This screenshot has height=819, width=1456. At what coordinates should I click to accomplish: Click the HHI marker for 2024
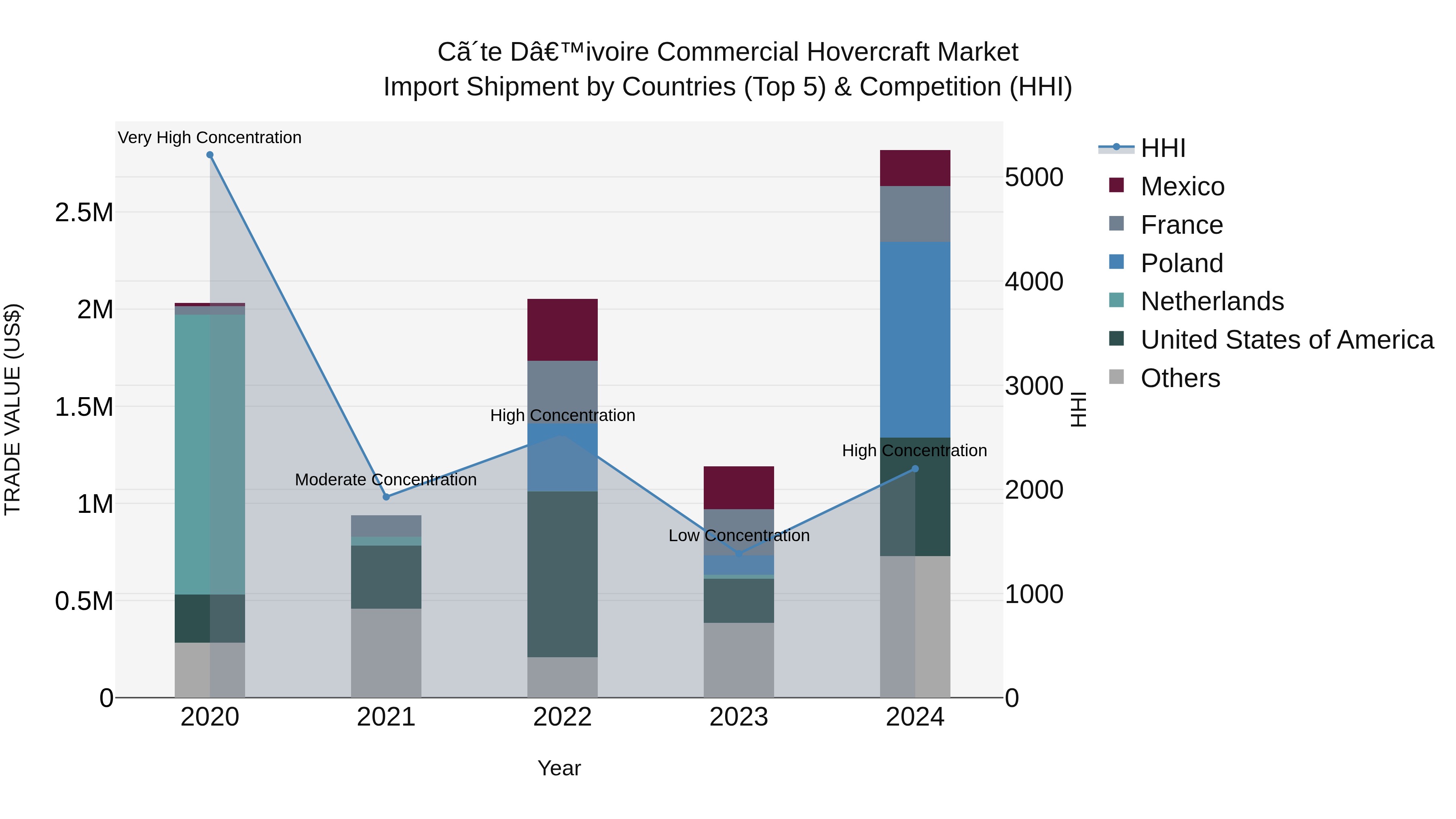click(915, 469)
